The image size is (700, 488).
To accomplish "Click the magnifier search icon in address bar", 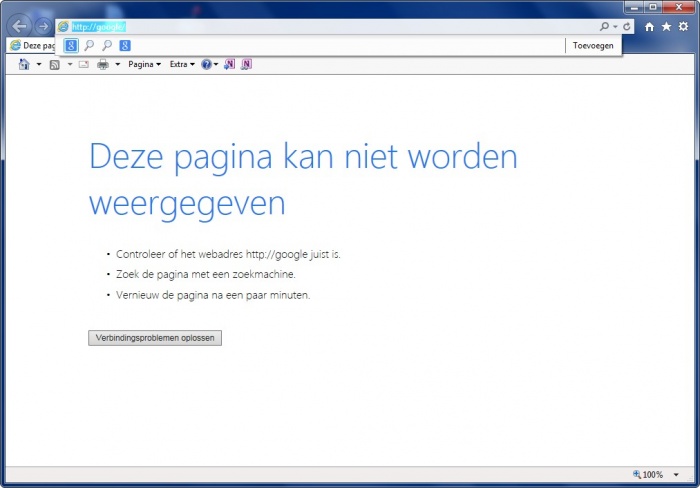I will click(604, 27).
